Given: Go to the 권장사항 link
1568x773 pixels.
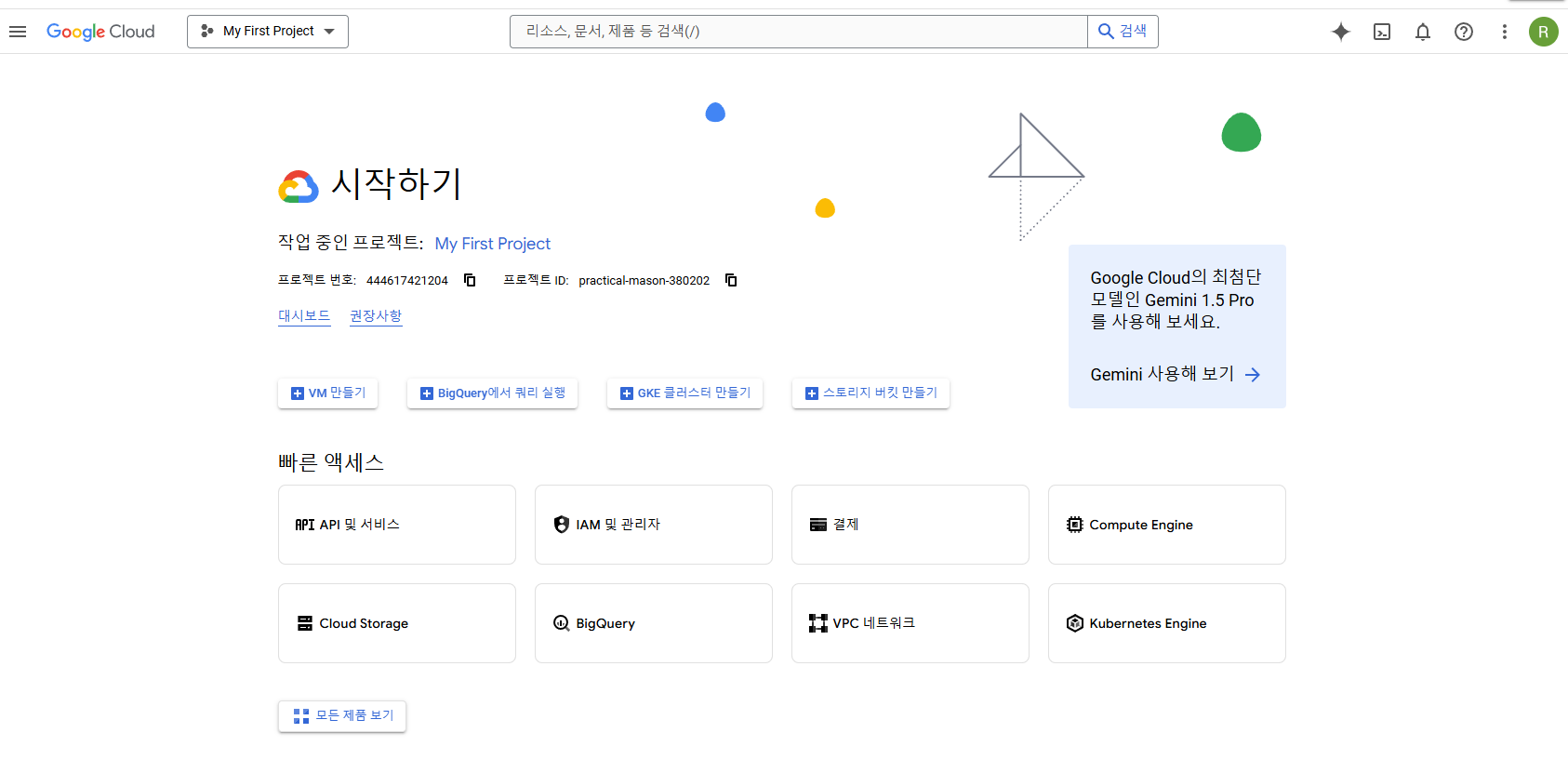Looking at the screenshot, I should click(376, 316).
